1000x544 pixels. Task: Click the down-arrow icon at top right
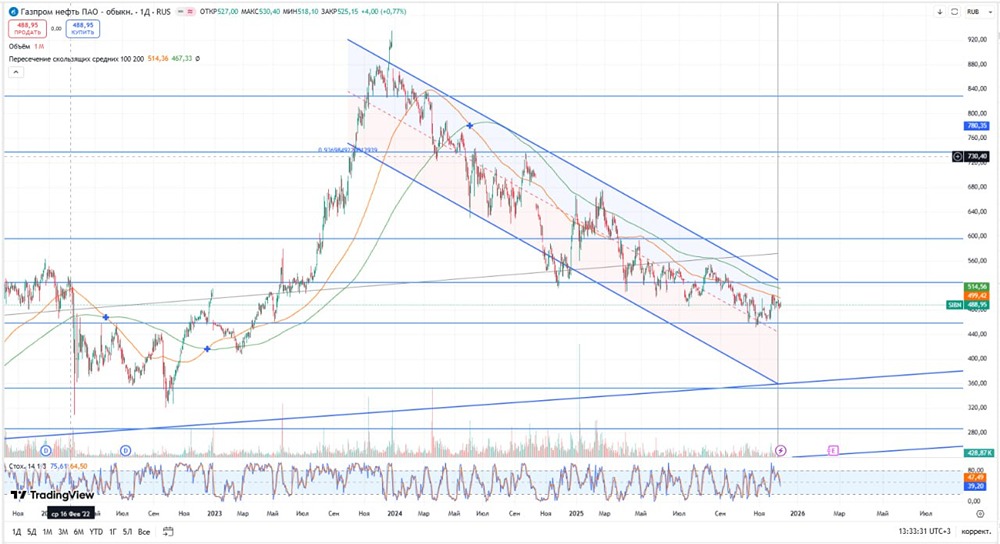tap(940, 11)
